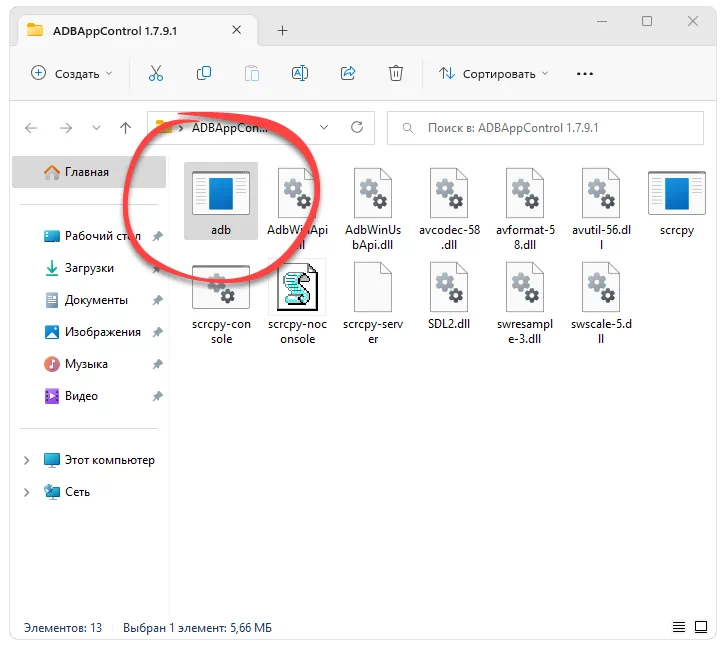Image resolution: width=720 pixels, height=647 pixels.
Task: Switch to large icons view
Action: (701, 627)
